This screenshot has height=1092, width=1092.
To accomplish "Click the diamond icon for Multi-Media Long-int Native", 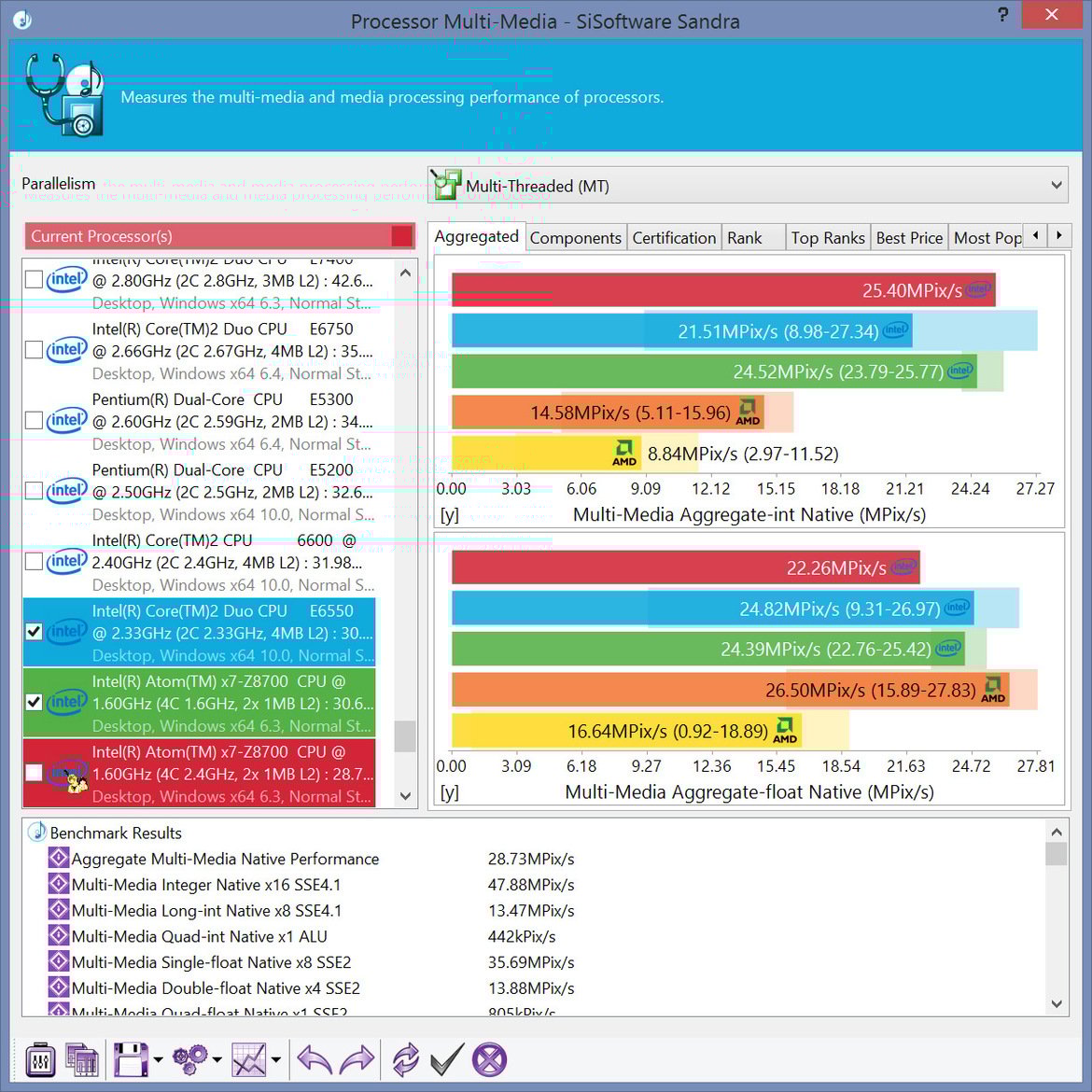I will tap(59, 910).
